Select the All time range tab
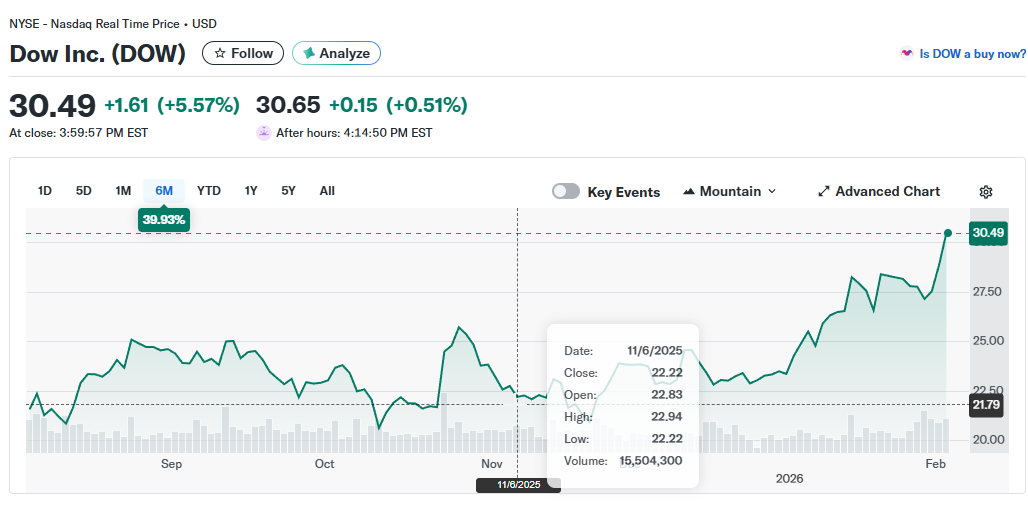 click(x=327, y=191)
